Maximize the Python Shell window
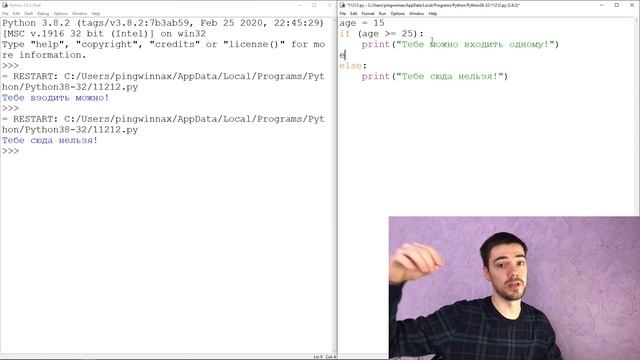 point(314,5)
